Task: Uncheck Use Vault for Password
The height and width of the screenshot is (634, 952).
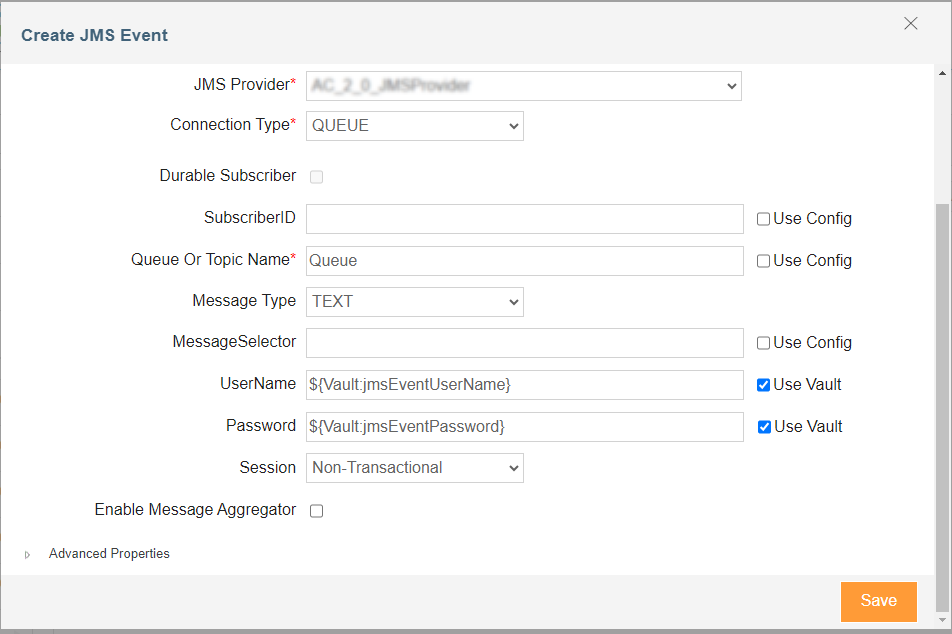Action: click(x=764, y=427)
